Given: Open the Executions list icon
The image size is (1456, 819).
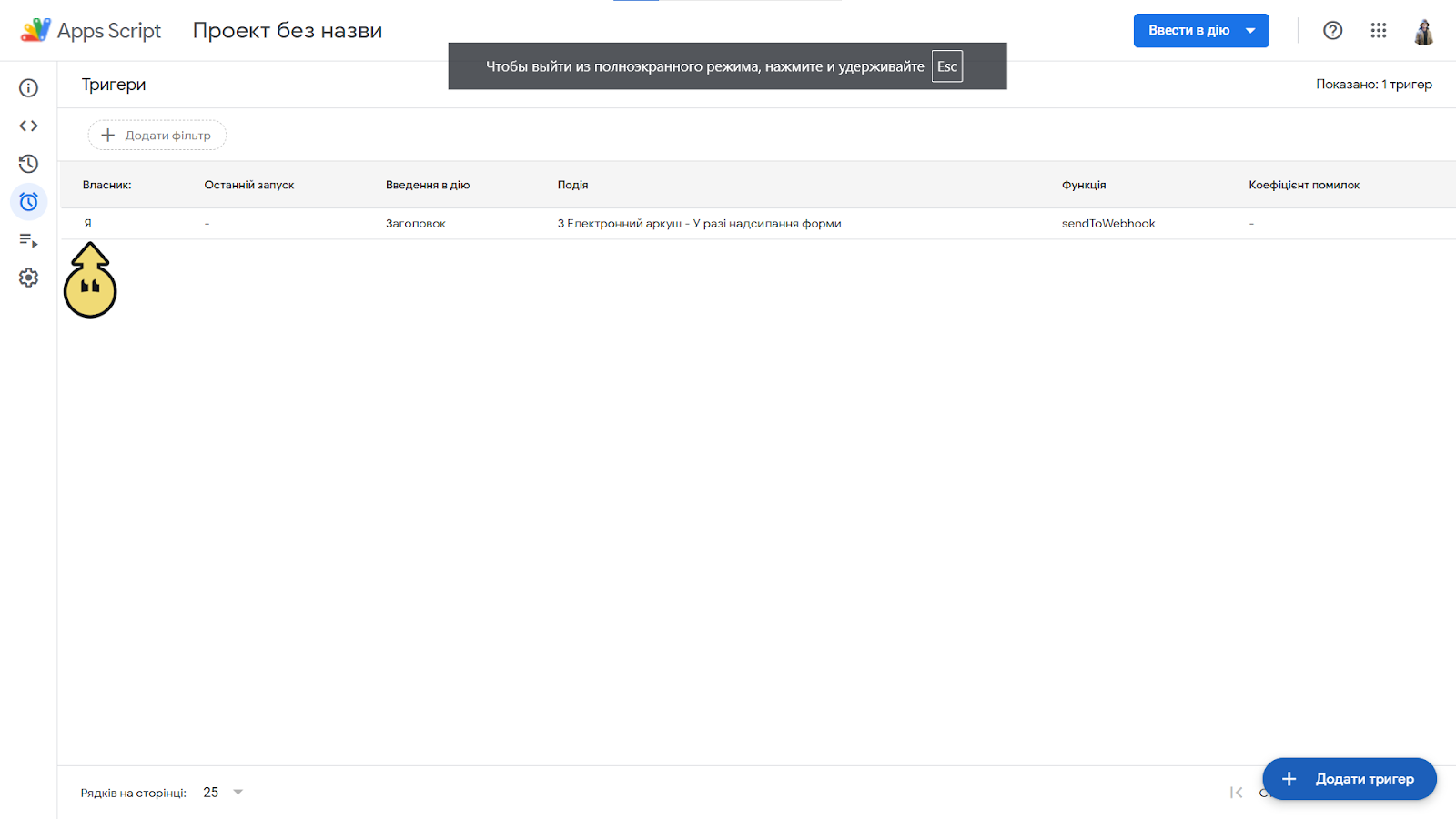Looking at the screenshot, I should (x=28, y=240).
